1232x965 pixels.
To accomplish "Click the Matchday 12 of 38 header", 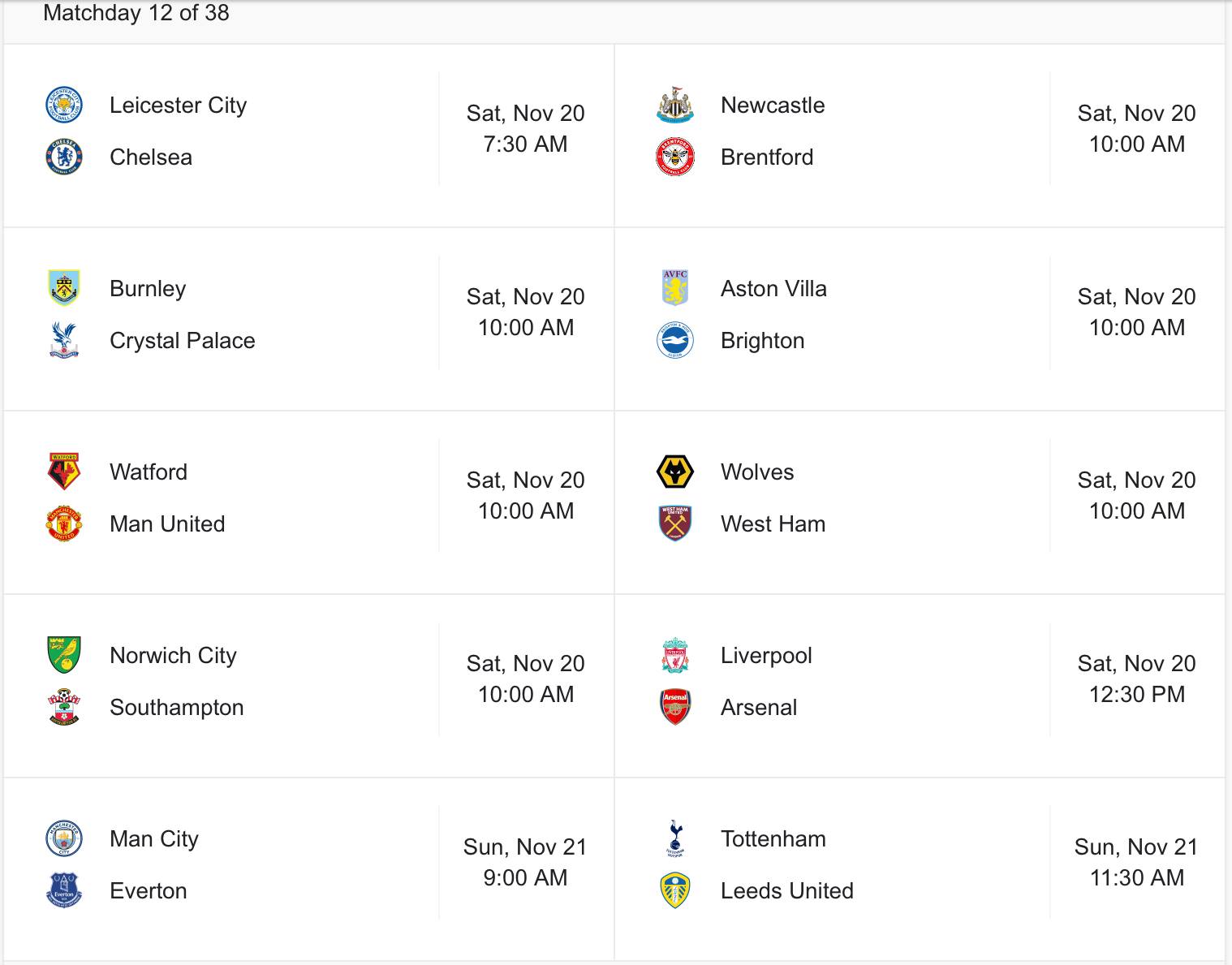I will click(136, 13).
